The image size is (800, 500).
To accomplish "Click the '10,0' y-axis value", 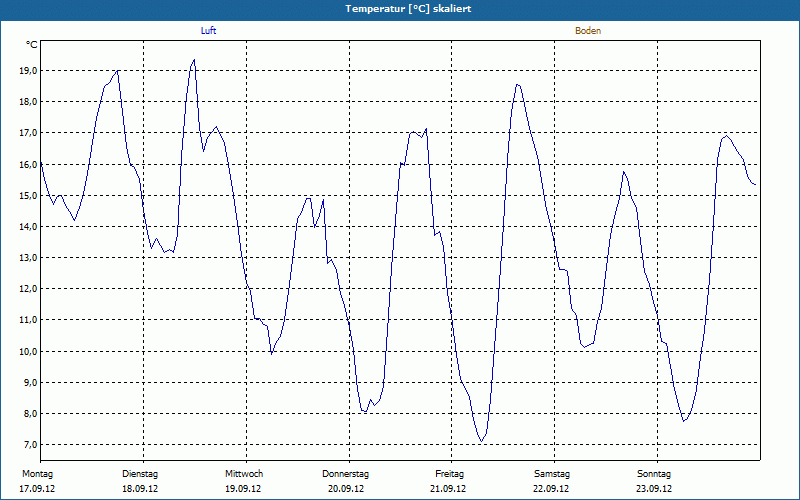I will tap(29, 351).
